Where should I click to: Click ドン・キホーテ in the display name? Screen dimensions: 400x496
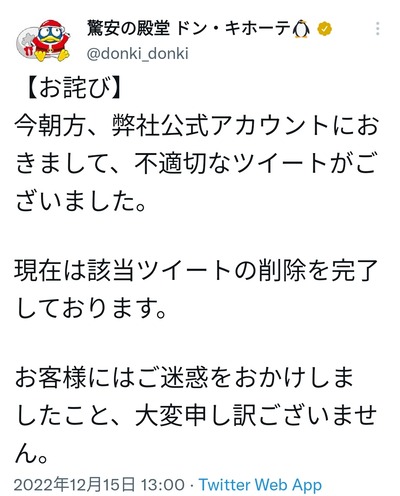[x=233, y=29]
